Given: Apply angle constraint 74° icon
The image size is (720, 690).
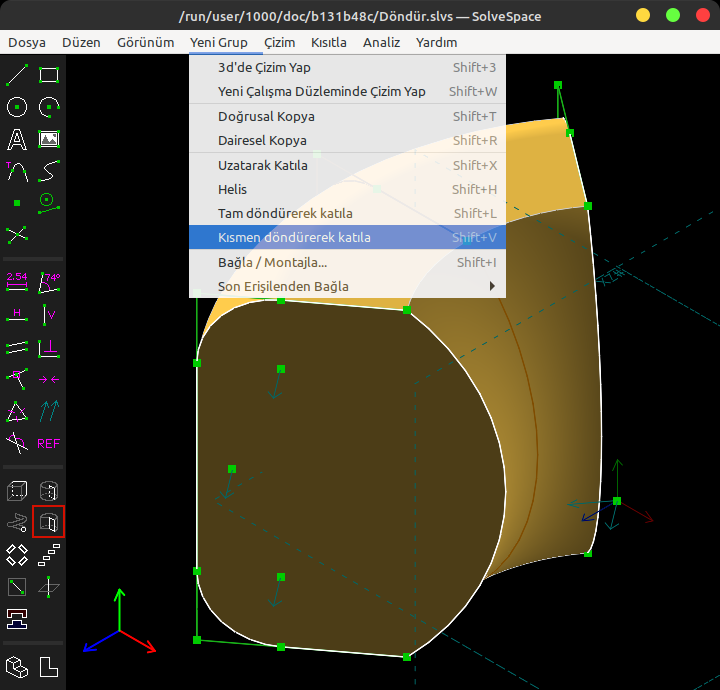Looking at the screenshot, I should click(49, 282).
